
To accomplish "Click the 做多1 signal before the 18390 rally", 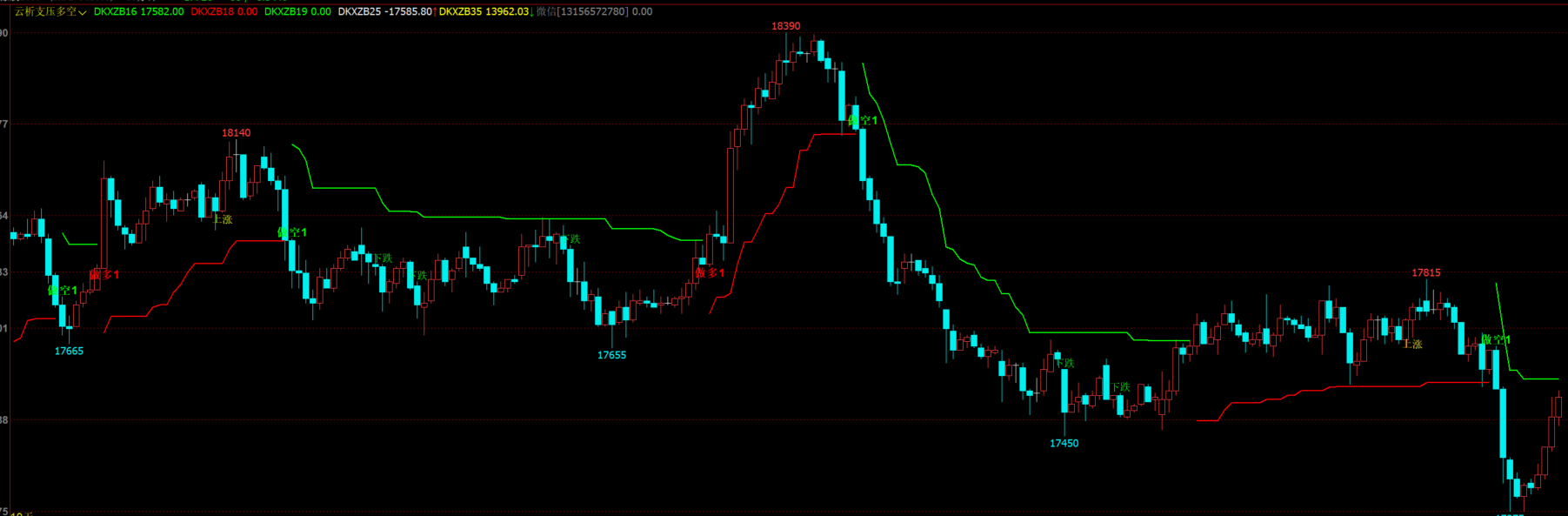I will point(710,273).
